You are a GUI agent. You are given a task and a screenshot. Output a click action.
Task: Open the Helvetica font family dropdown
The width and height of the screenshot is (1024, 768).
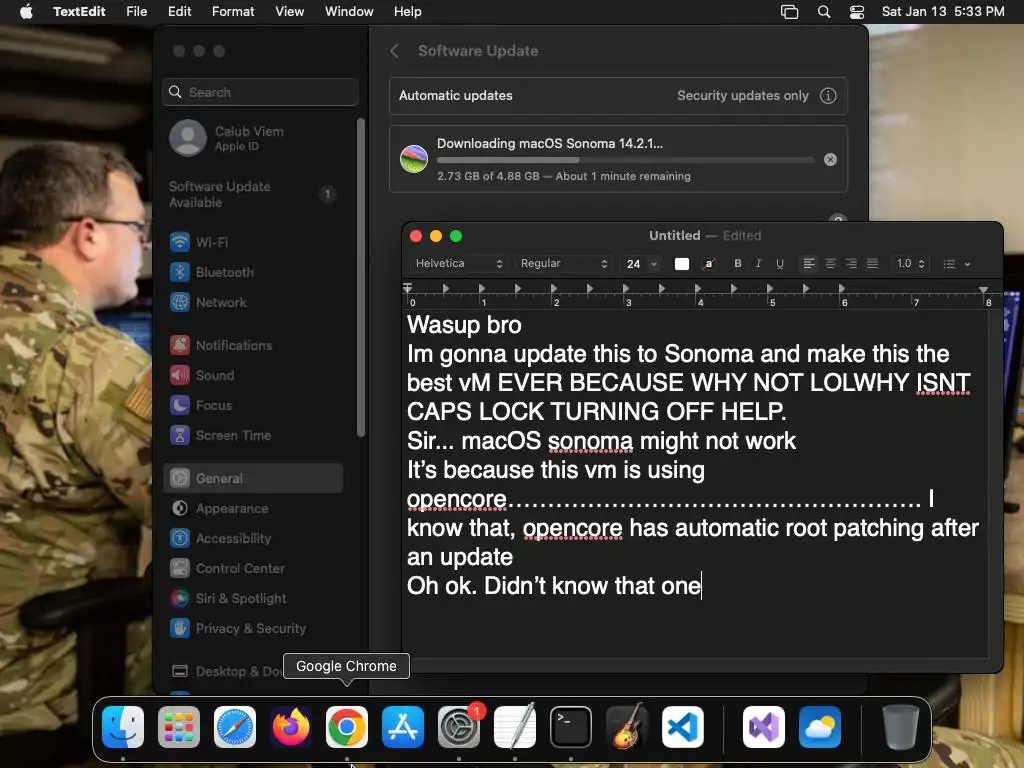pos(458,263)
